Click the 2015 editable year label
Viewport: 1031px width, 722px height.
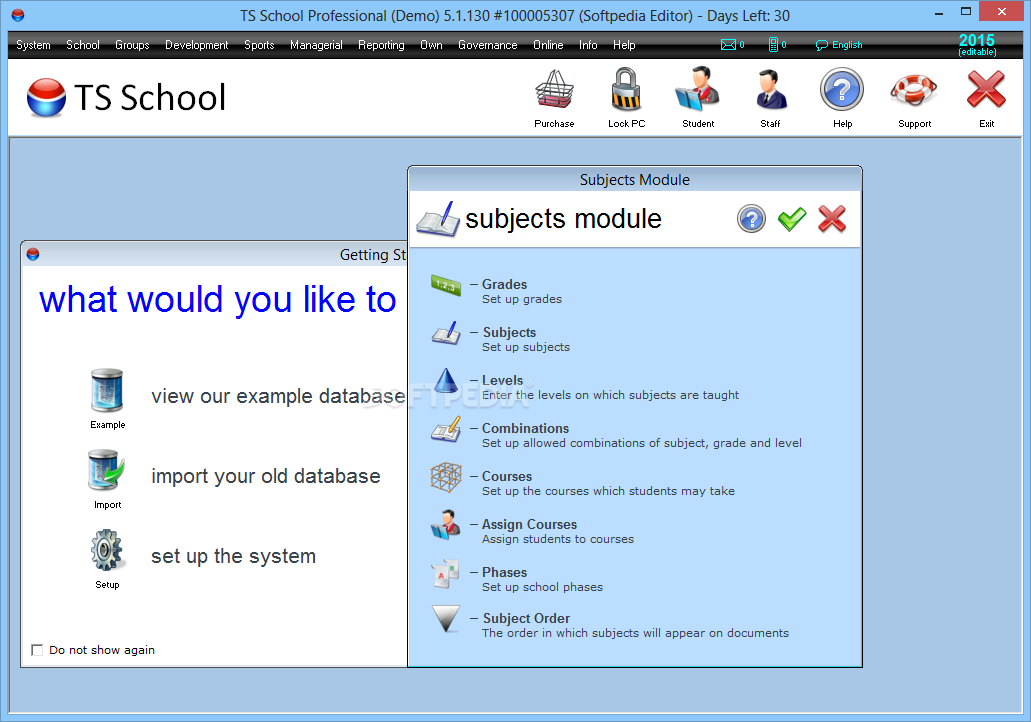tap(976, 45)
